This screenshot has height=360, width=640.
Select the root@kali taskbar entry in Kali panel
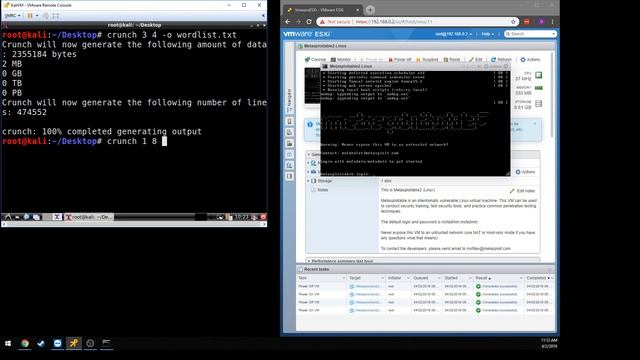[89, 217]
